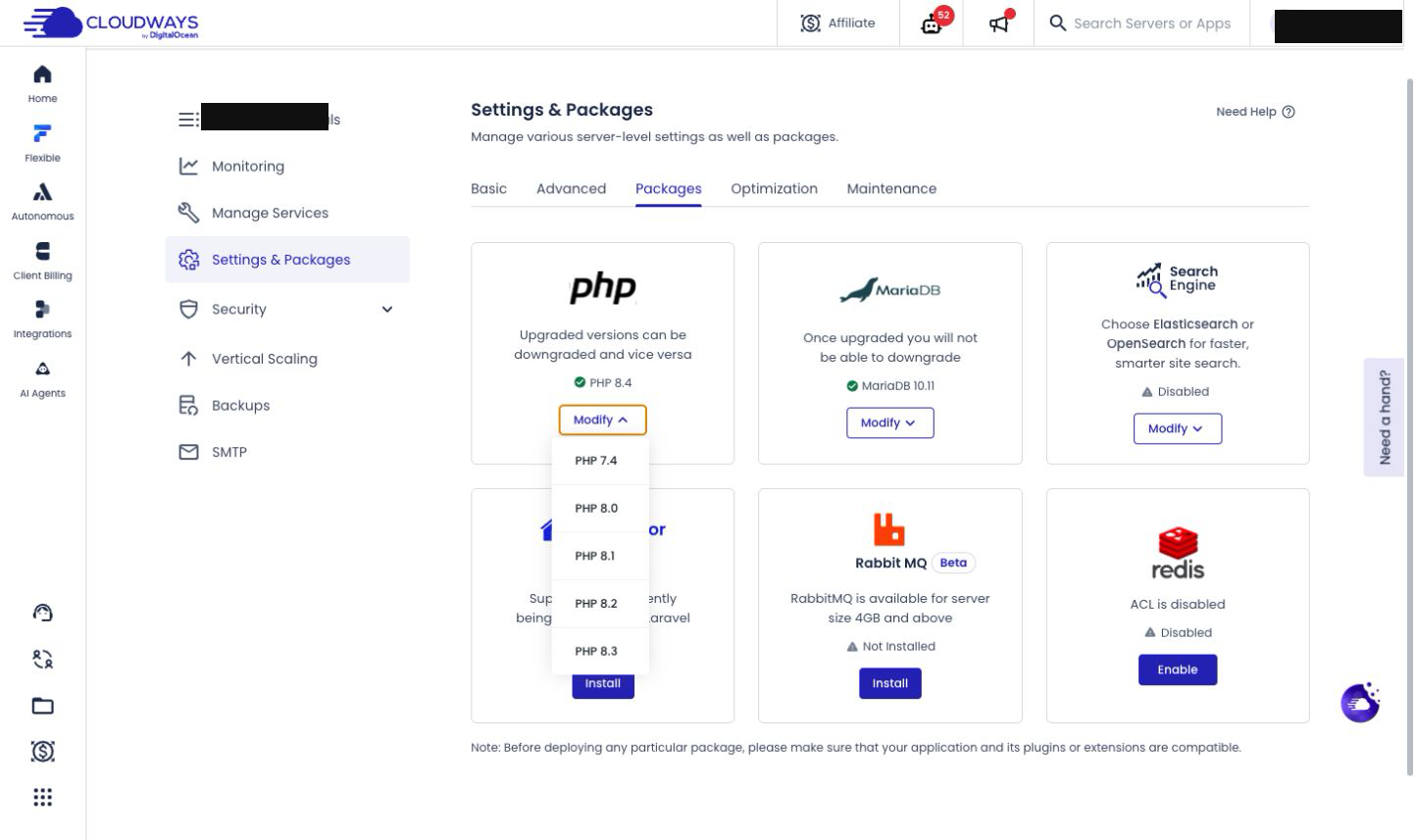Click the MariaDB logo
Screen dimensions: 1415x840
click(889, 289)
